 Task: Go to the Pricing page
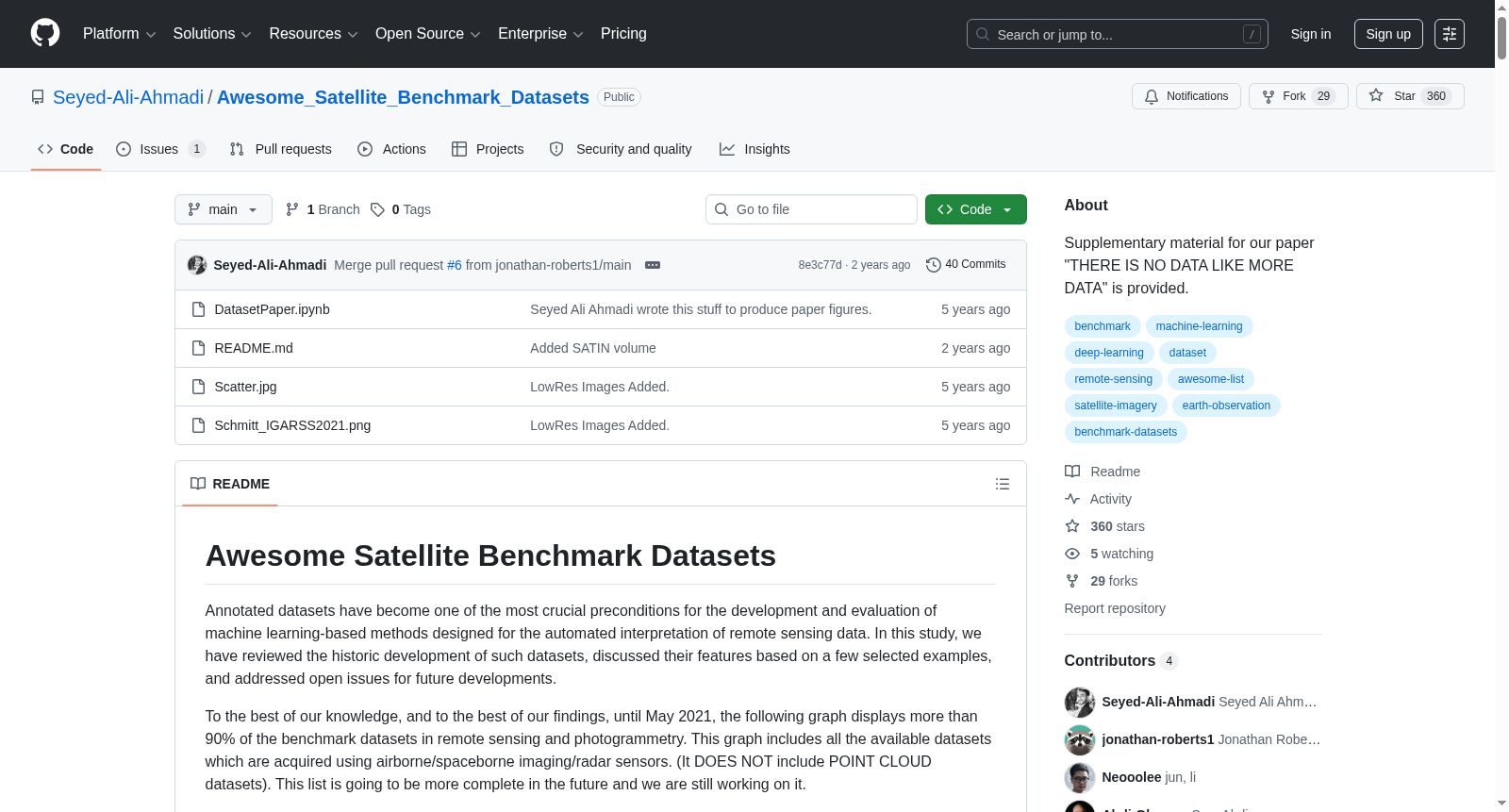(x=623, y=34)
